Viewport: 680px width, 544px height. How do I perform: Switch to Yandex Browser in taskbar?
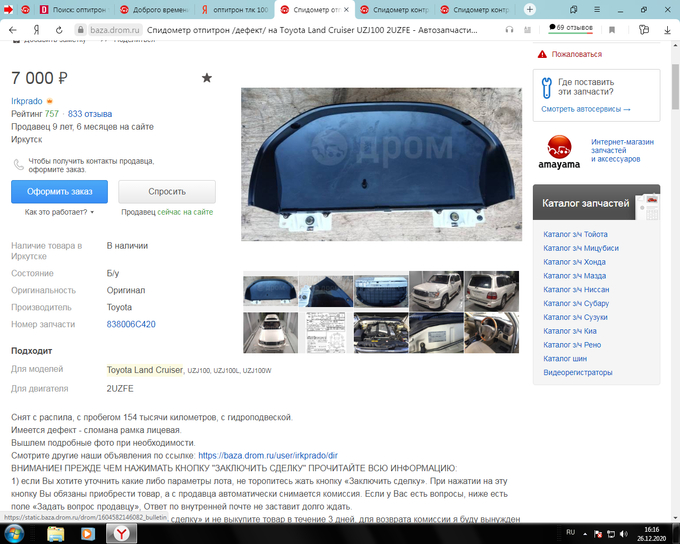click(x=121, y=534)
